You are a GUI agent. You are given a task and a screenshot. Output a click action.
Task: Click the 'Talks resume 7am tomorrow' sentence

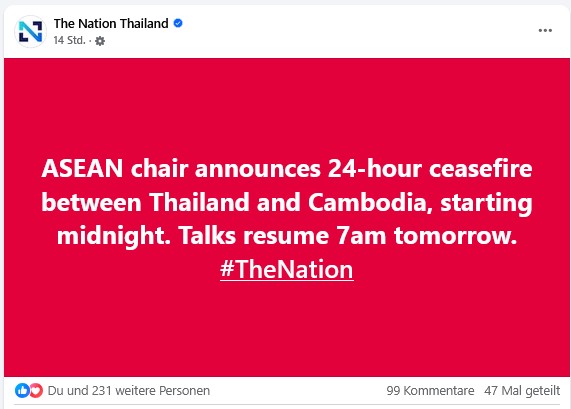tap(347, 236)
